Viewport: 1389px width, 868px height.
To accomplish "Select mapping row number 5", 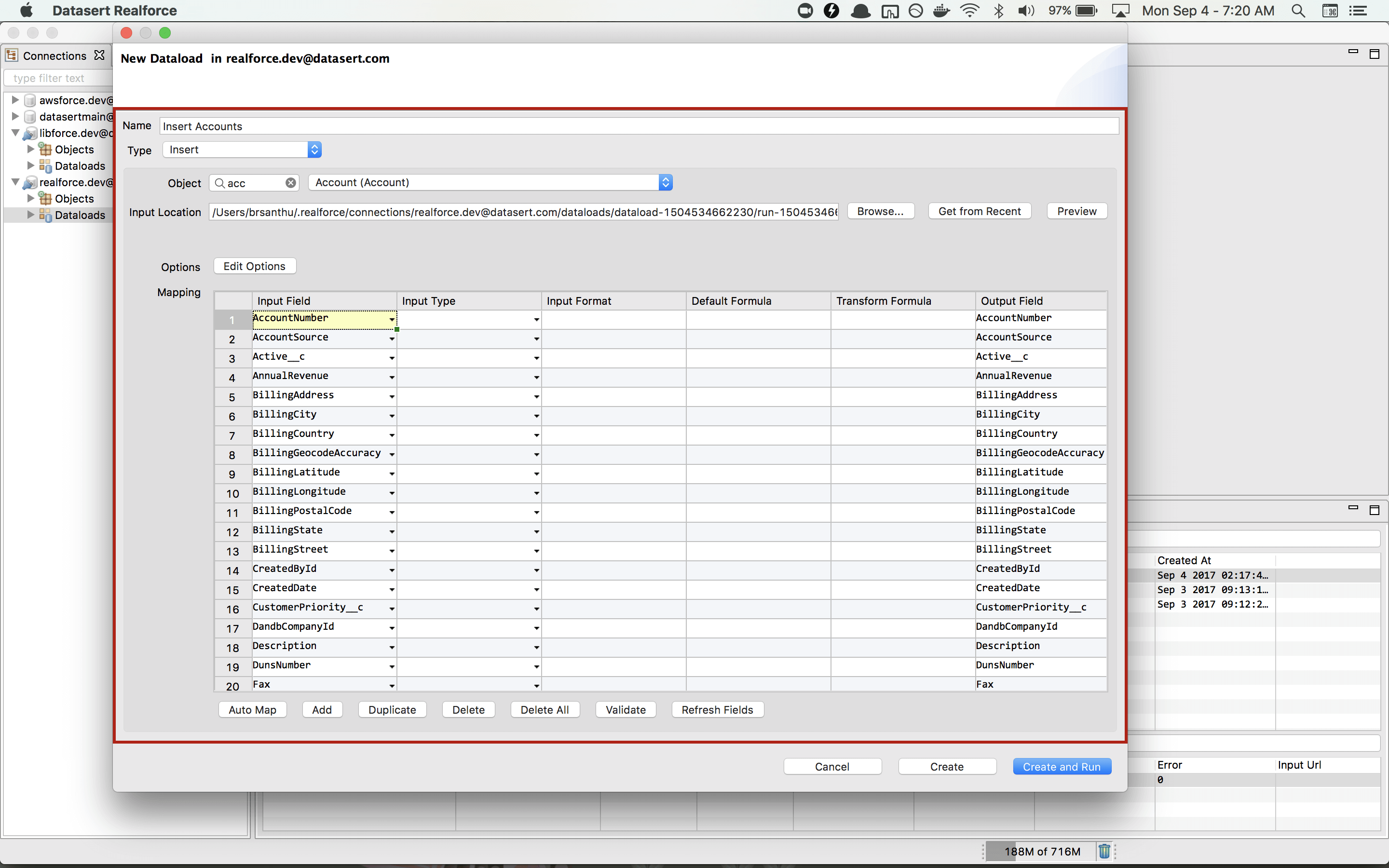I will (x=232, y=397).
